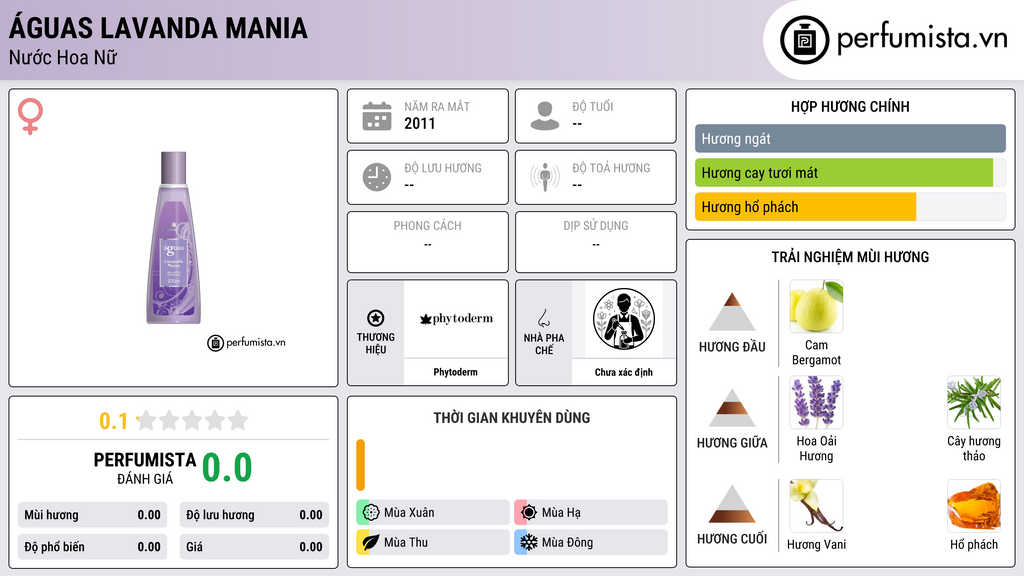Select the Mùa Hạ season button

[x=591, y=512]
